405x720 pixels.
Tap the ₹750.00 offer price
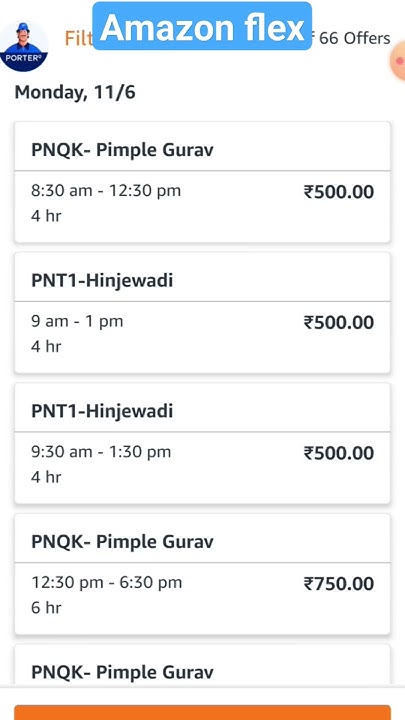click(339, 584)
